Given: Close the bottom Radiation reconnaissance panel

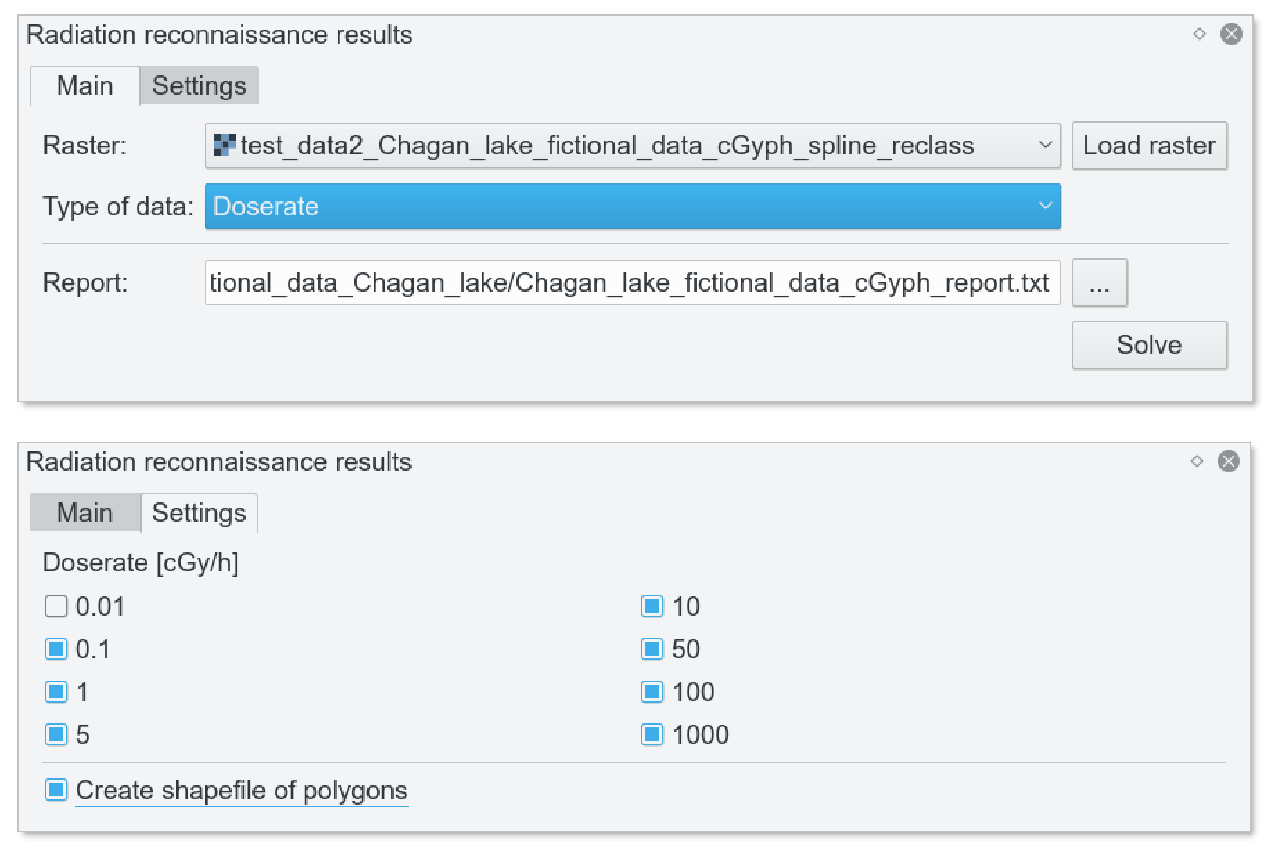Looking at the screenshot, I should (x=1228, y=461).
